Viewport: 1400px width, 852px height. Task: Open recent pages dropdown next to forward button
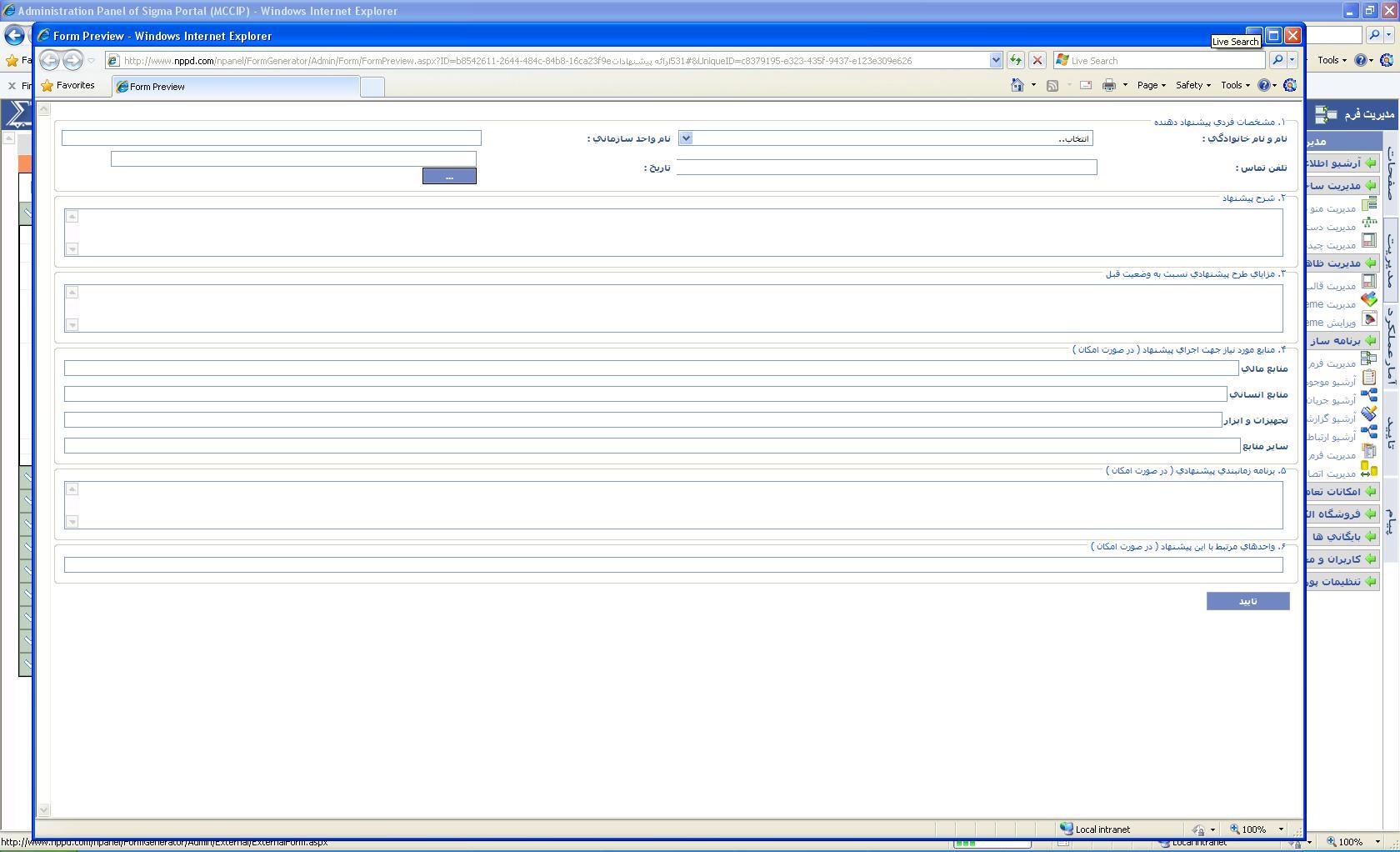(91, 60)
